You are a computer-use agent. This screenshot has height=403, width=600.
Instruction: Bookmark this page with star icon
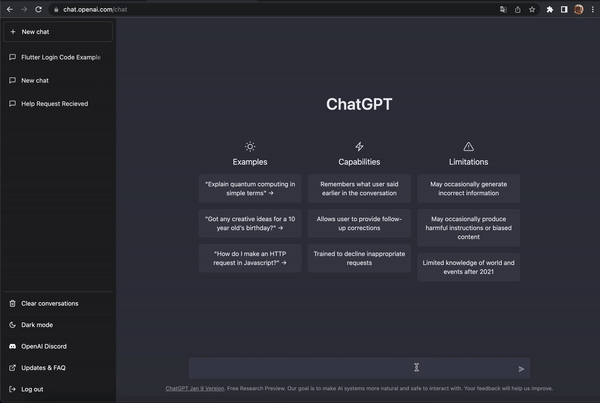(532, 10)
